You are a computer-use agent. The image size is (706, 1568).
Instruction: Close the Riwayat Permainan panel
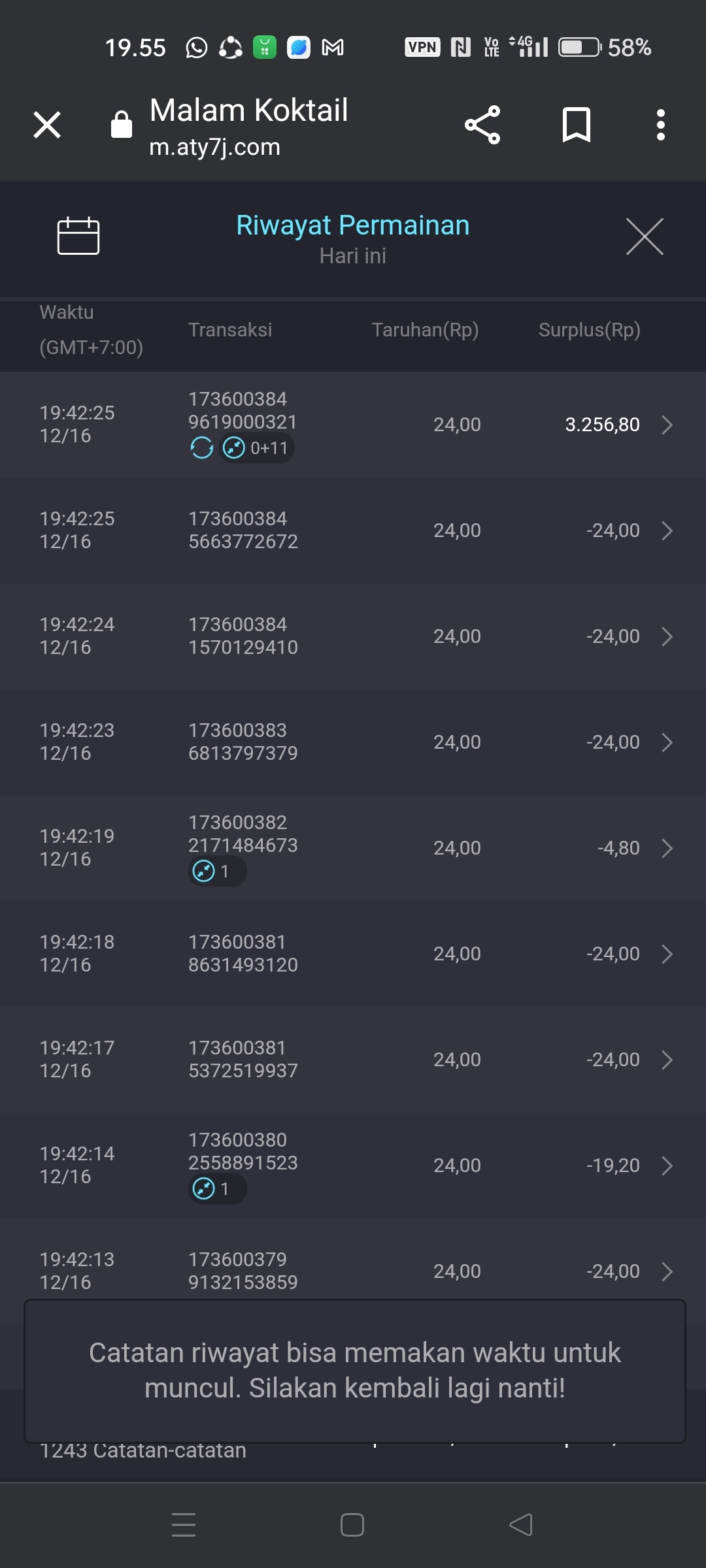644,237
